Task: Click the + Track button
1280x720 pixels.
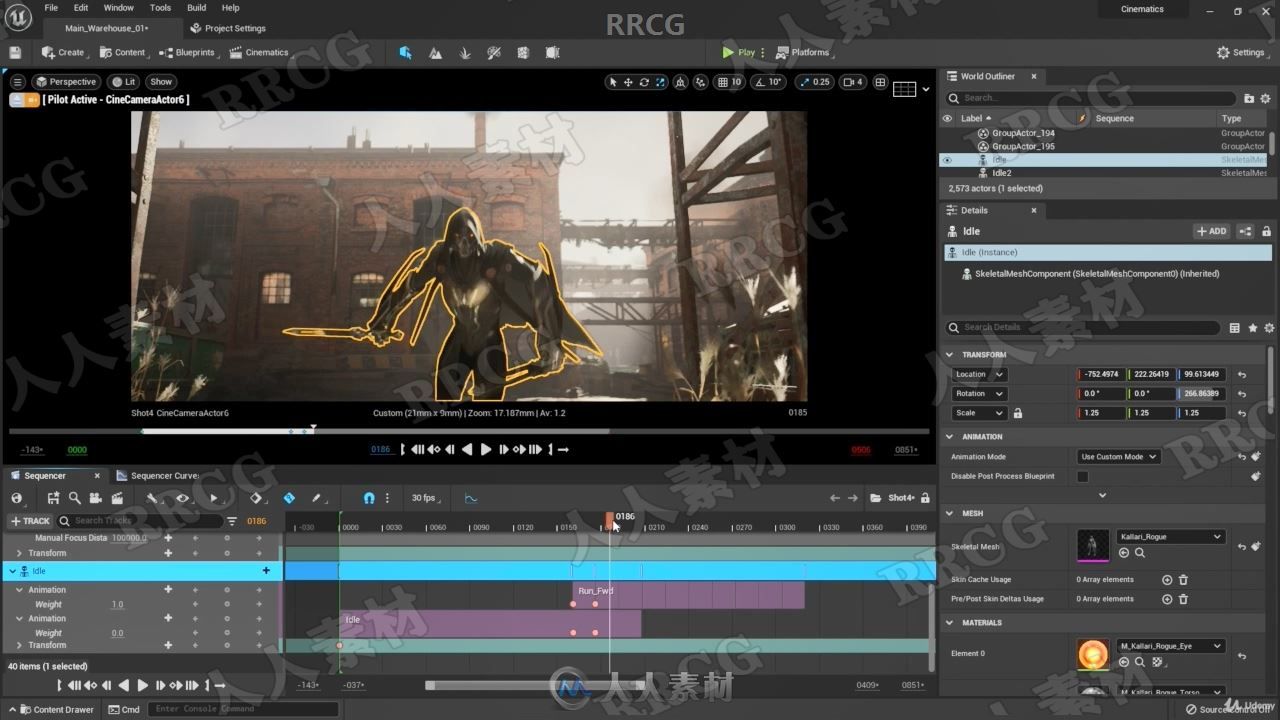Action: pos(30,521)
